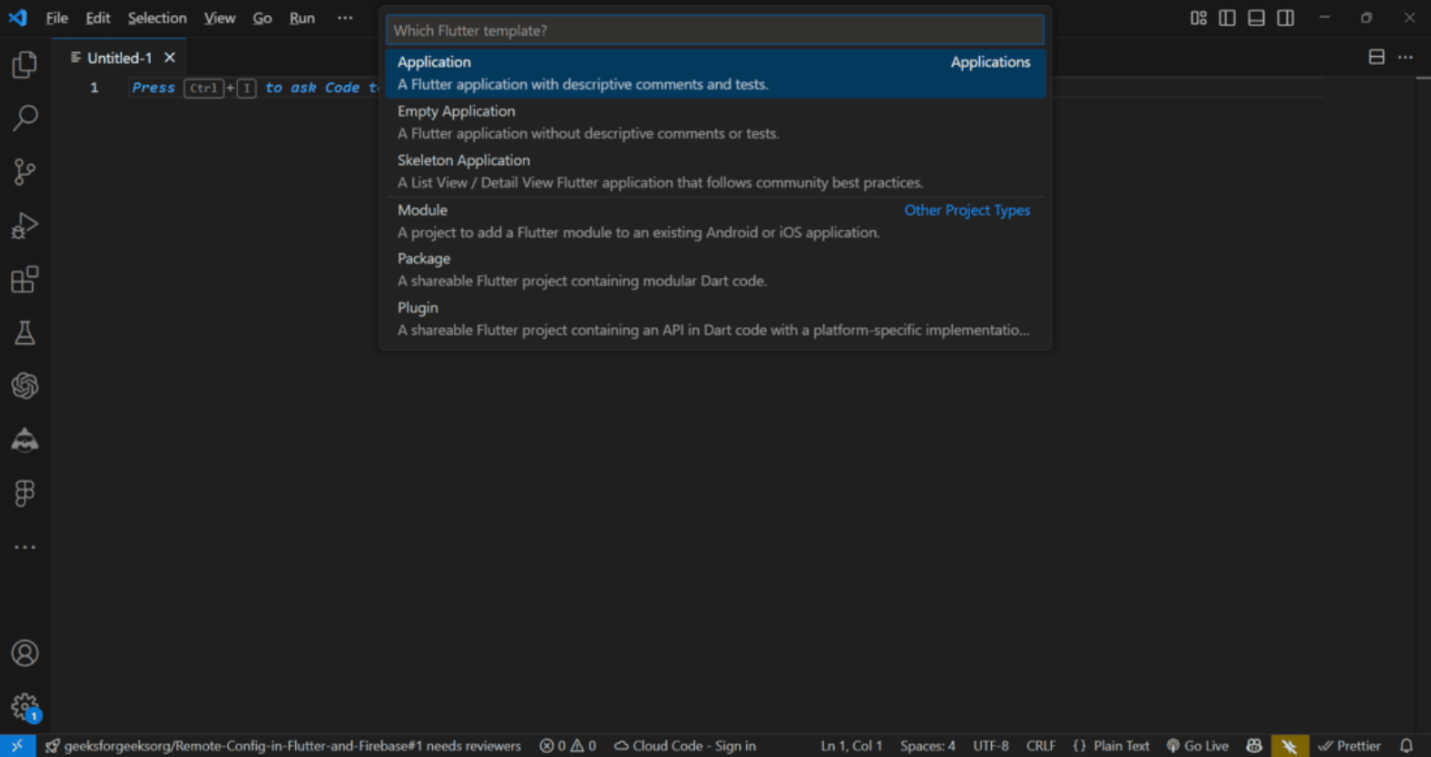The height and width of the screenshot is (757, 1431).
Task: Open the Search view icon
Action: coord(25,118)
